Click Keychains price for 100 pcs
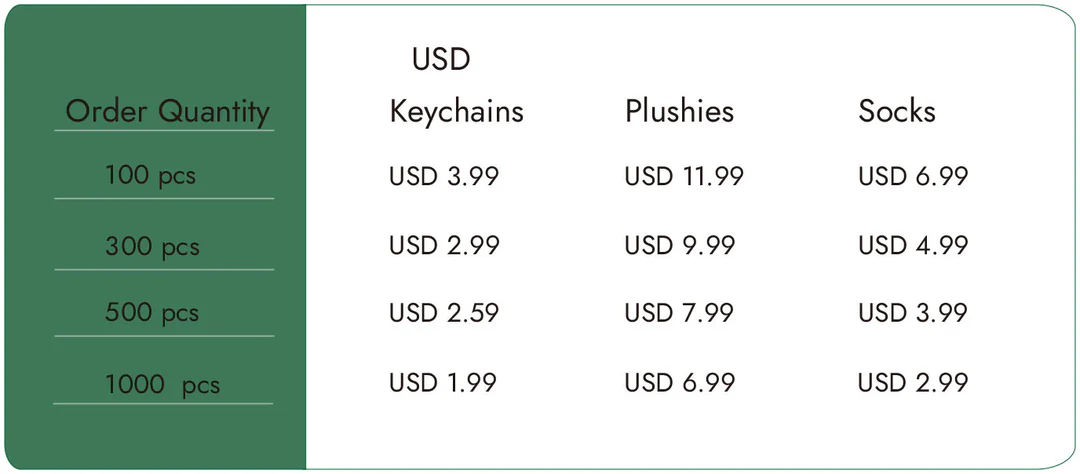Viewport: 1080px width, 474px height. 443,177
